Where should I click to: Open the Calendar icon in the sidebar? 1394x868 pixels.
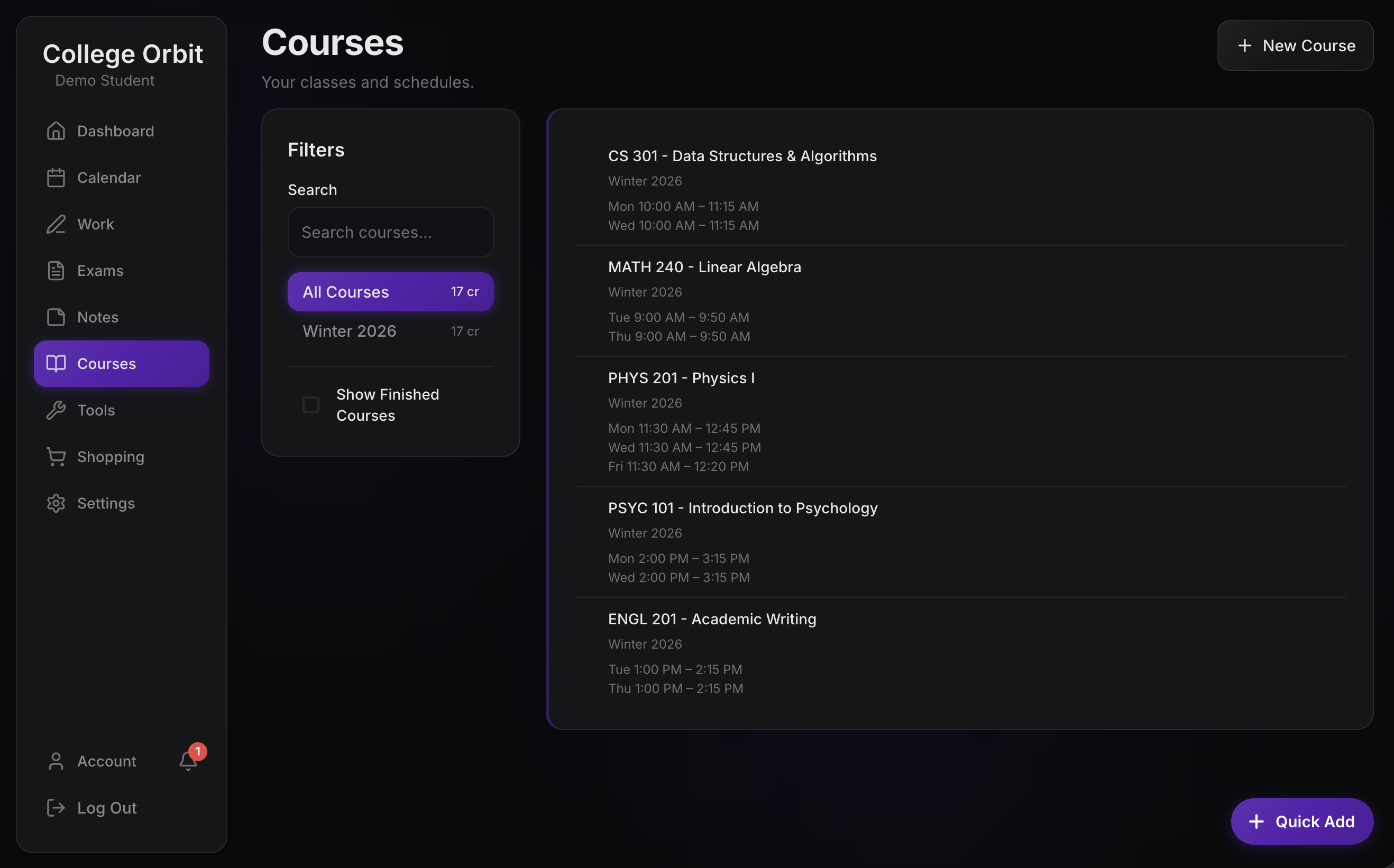pyautogui.click(x=56, y=178)
